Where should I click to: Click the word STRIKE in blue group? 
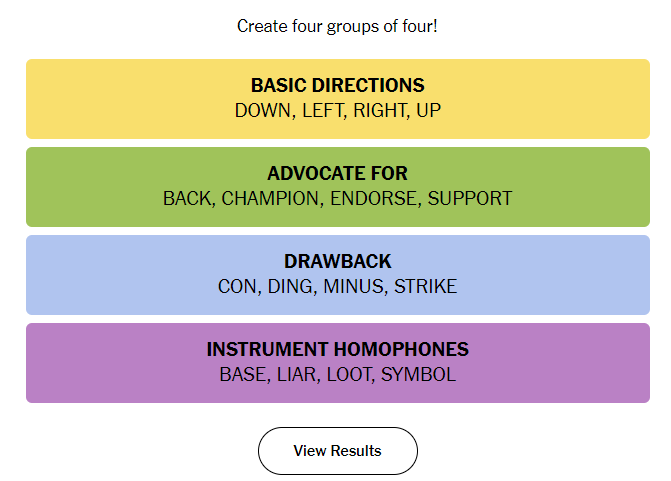coord(425,286)
